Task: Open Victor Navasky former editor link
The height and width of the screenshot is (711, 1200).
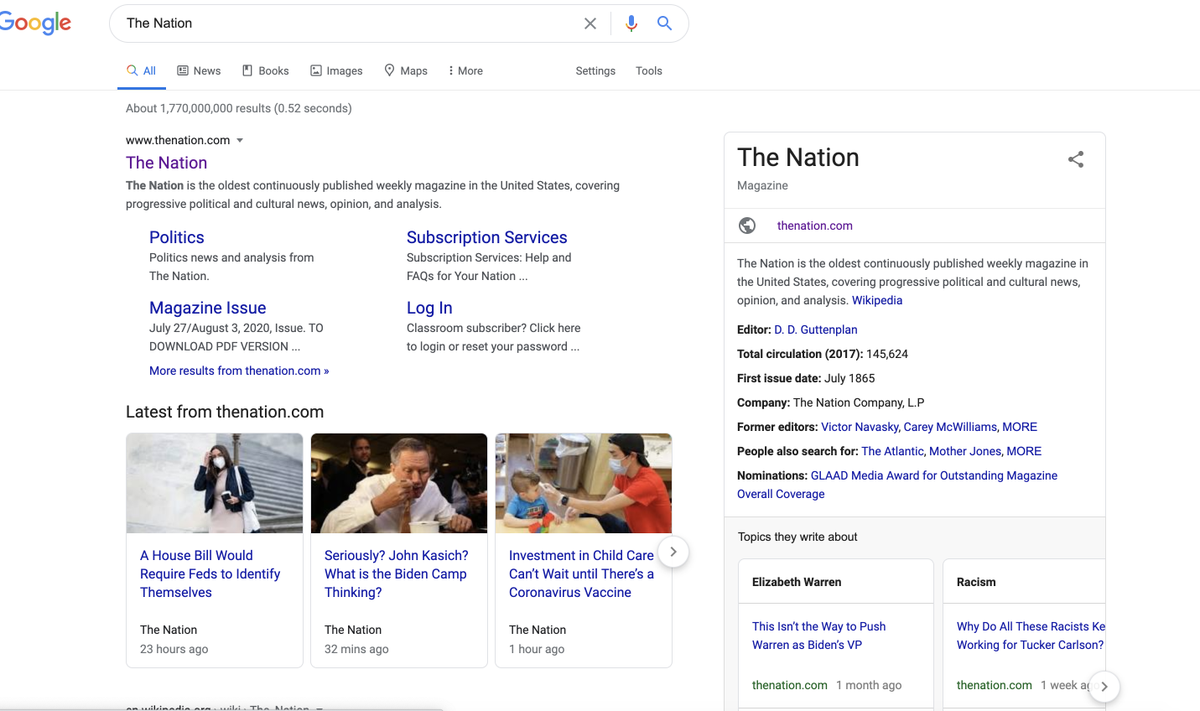Action: tap(859, 426)
